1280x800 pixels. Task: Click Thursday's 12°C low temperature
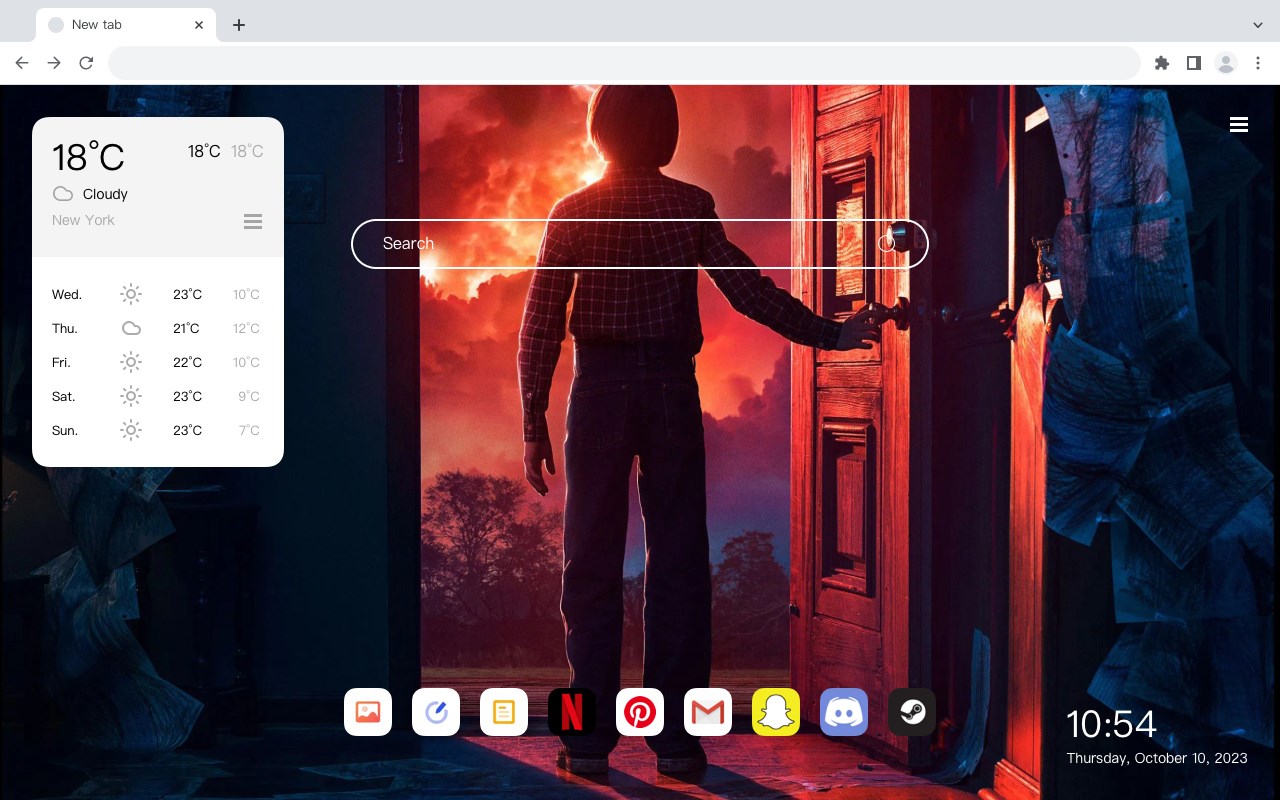(246, 328)
